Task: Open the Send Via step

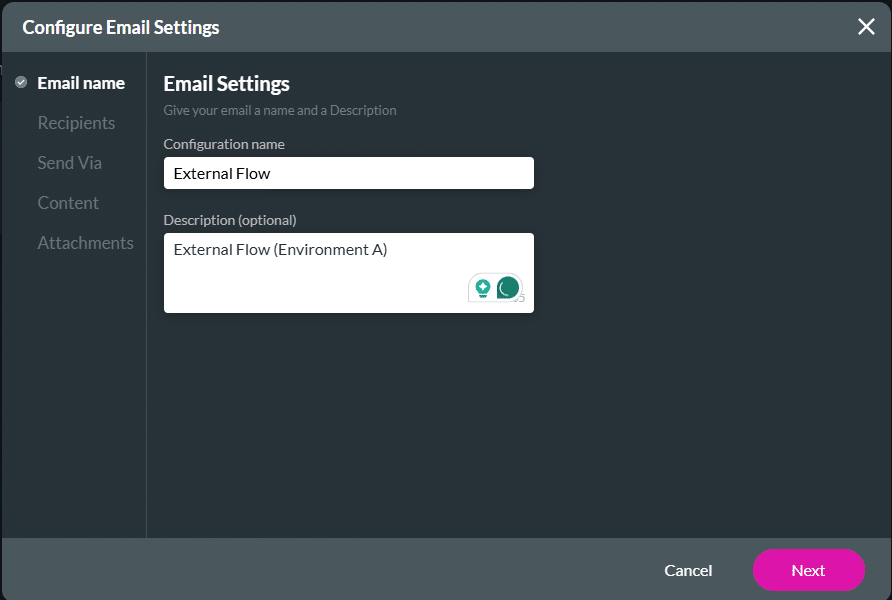Action: (x=69, y=162)
